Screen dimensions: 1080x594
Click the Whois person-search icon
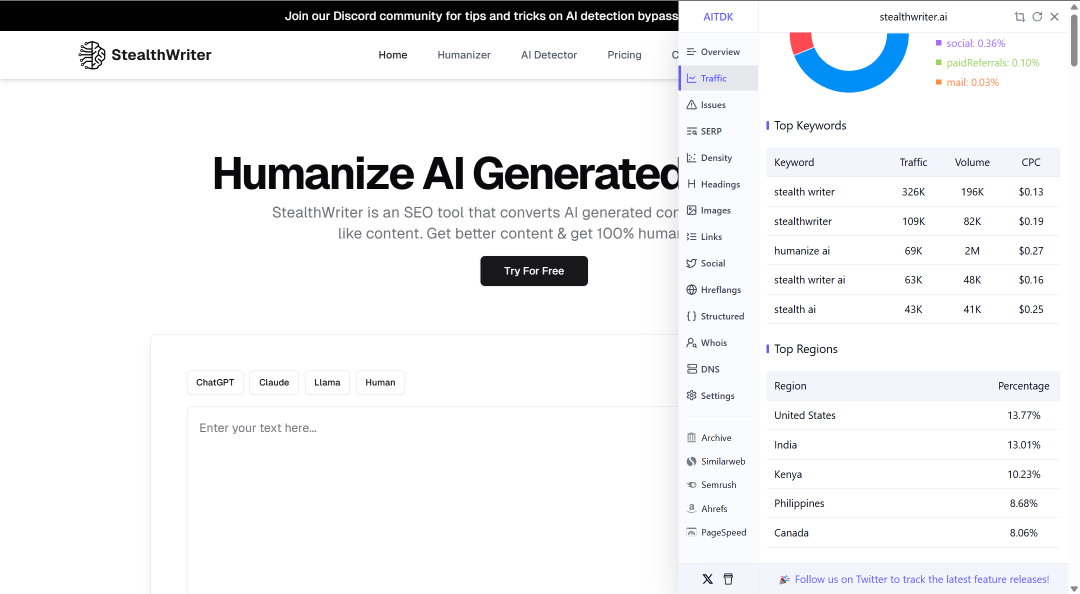pyautogui.click(x=692, y=342)
